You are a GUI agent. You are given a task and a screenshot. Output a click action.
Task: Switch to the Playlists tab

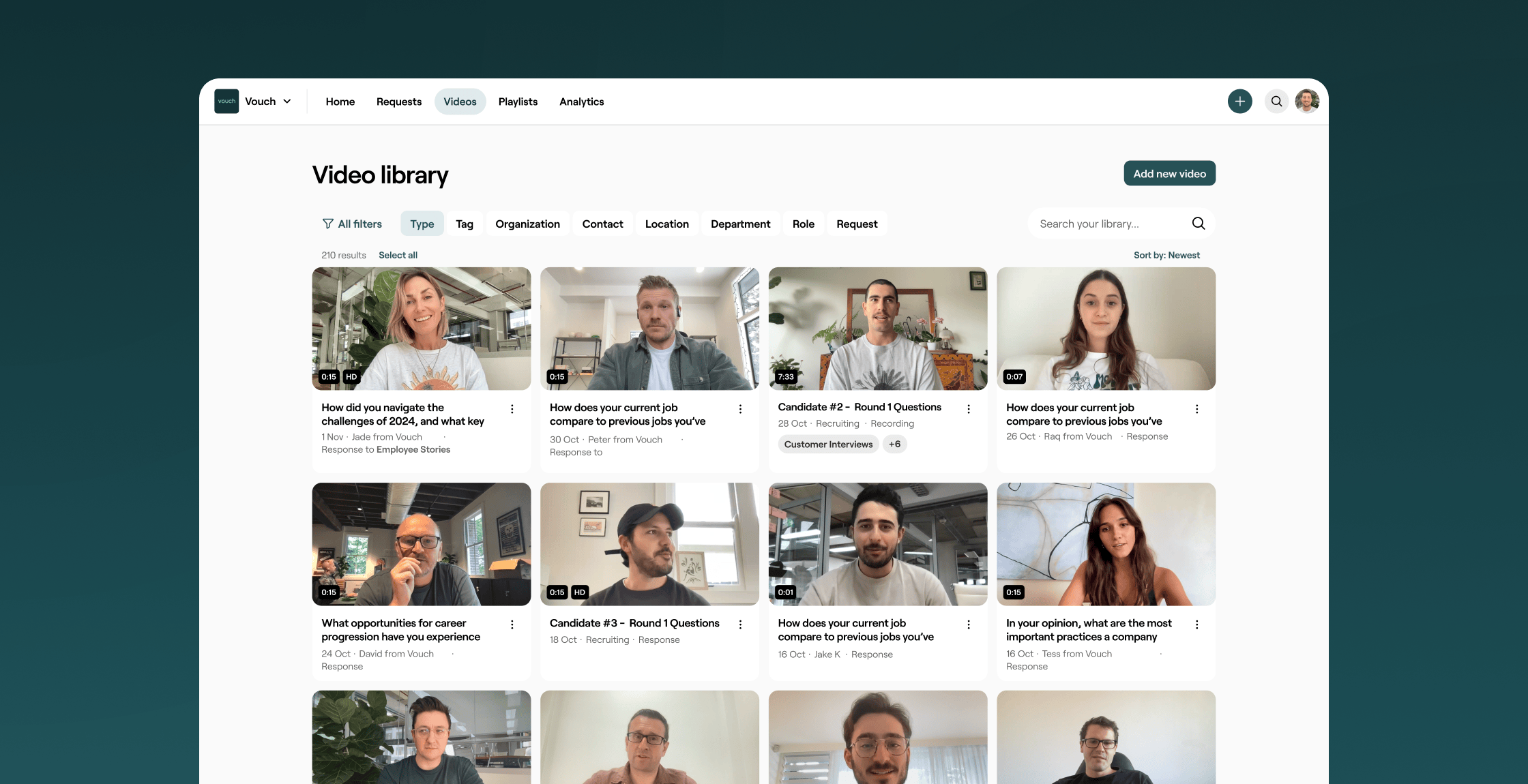pos(518,102)
